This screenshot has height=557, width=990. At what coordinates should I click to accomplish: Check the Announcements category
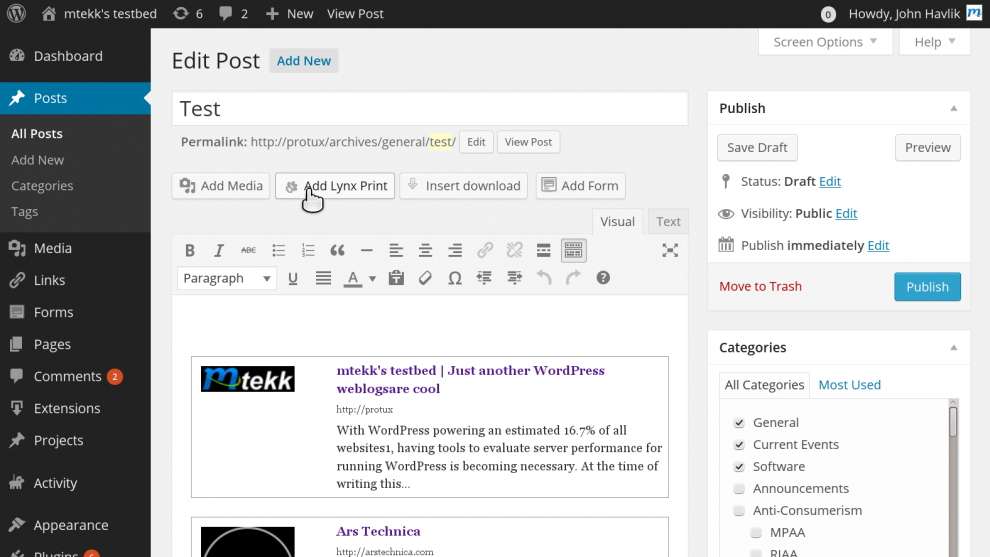click(739, 489)
